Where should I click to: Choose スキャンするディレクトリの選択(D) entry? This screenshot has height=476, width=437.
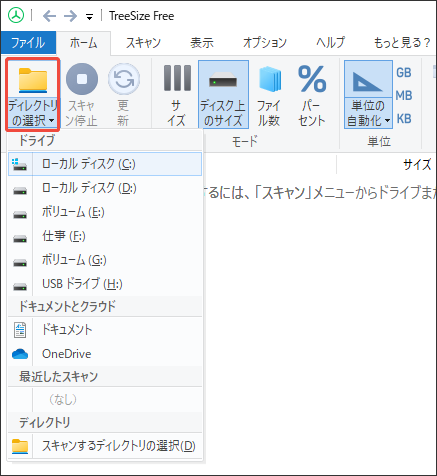click(x=105, y=446)
